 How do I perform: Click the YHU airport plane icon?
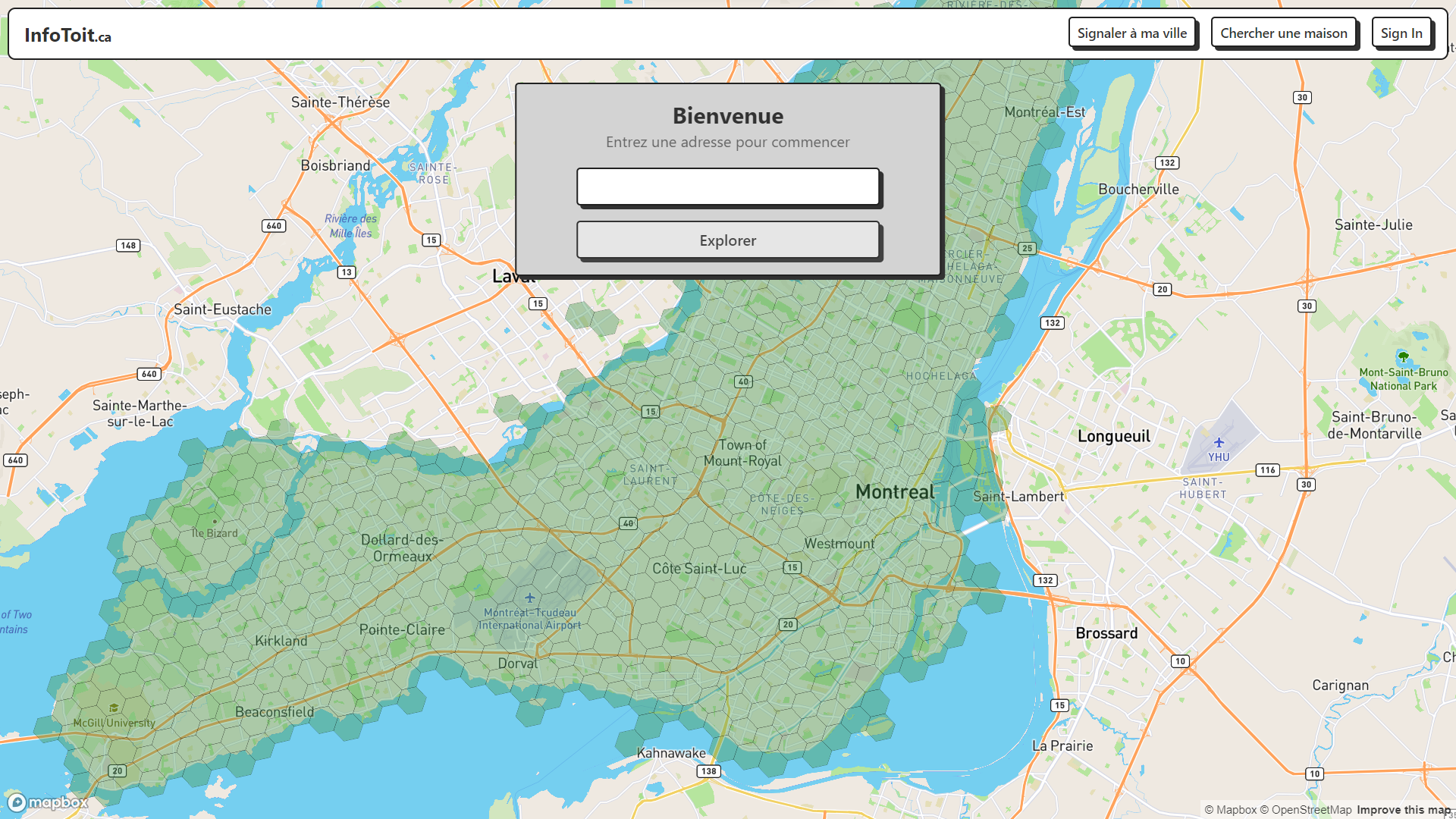click(1219, 442)
